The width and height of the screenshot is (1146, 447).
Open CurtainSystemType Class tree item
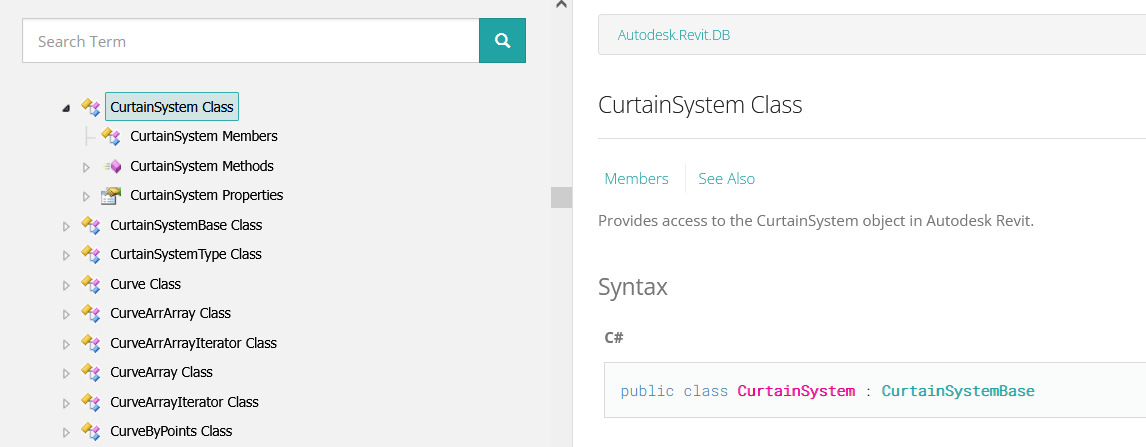[186, 254]
